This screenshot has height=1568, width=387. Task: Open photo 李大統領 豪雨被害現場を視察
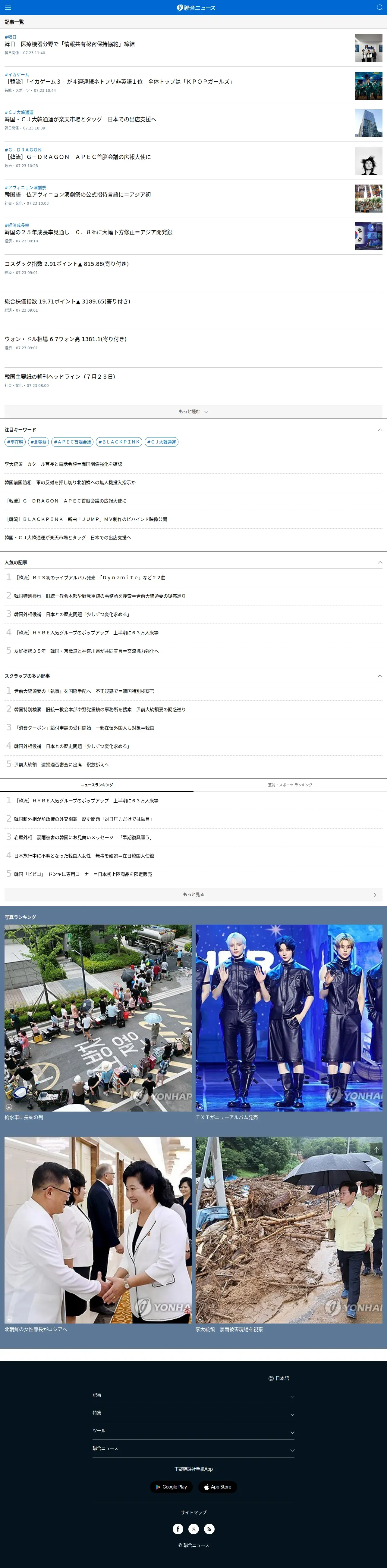(x=289, y=1230)
